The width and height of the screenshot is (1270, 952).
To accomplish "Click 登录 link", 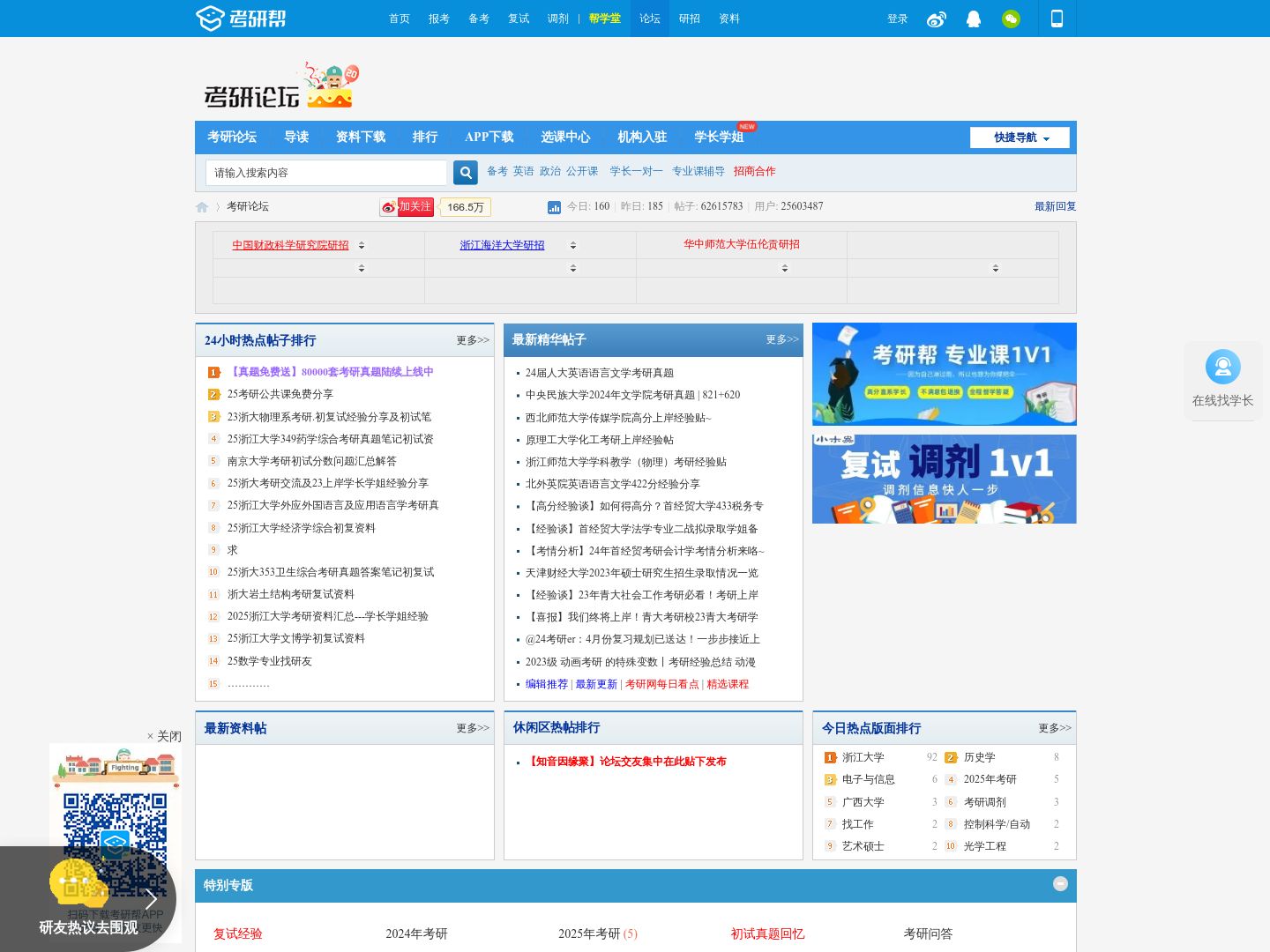I will click(898, 19).
